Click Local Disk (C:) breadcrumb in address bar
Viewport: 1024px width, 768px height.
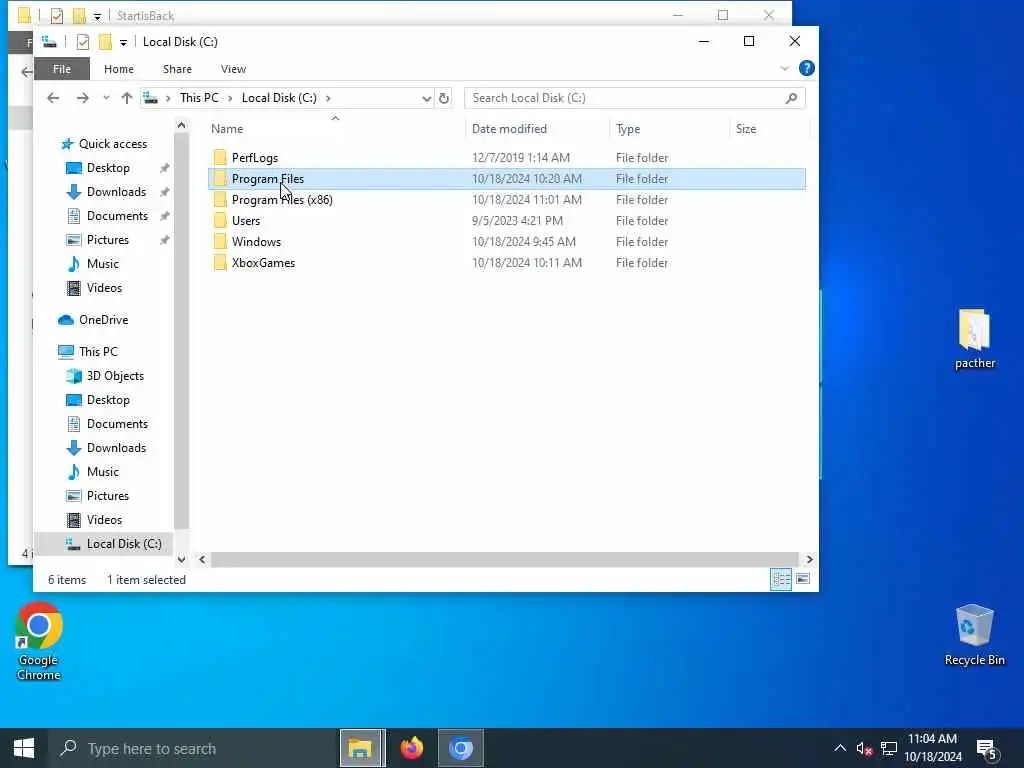[x=279, y=97]
